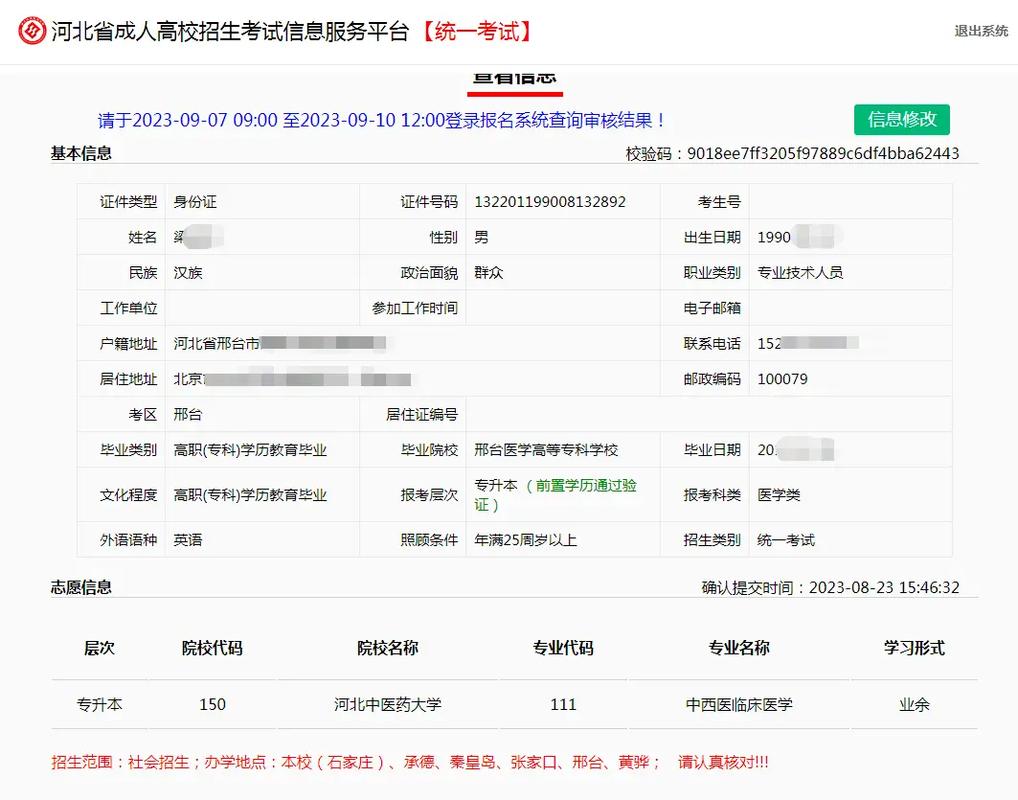Select the 专业名称 中西医临床医学 cell
The width and height of the screenshot is (1018, 800).
739,704
